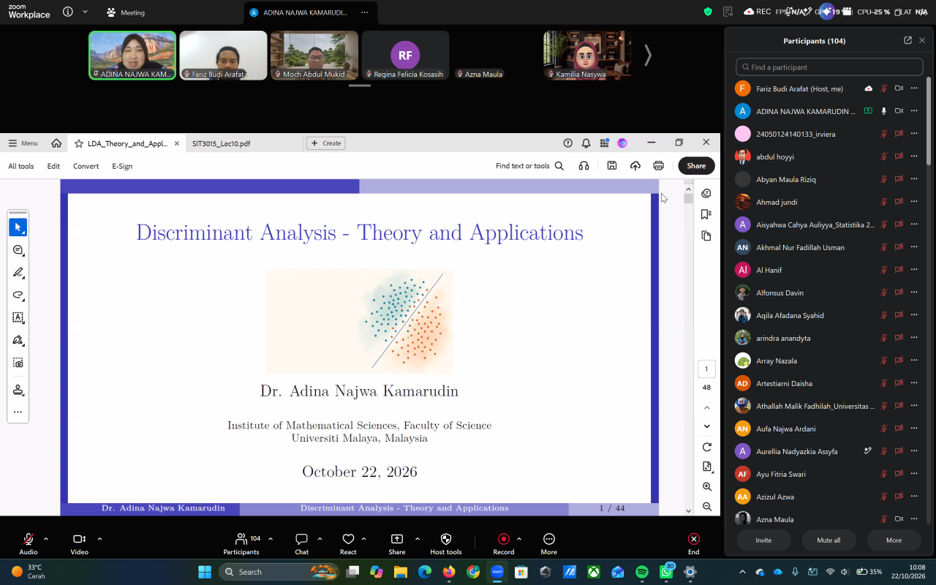Choose the comment bubble tool in Acrobat sidebar

[18, 250]
